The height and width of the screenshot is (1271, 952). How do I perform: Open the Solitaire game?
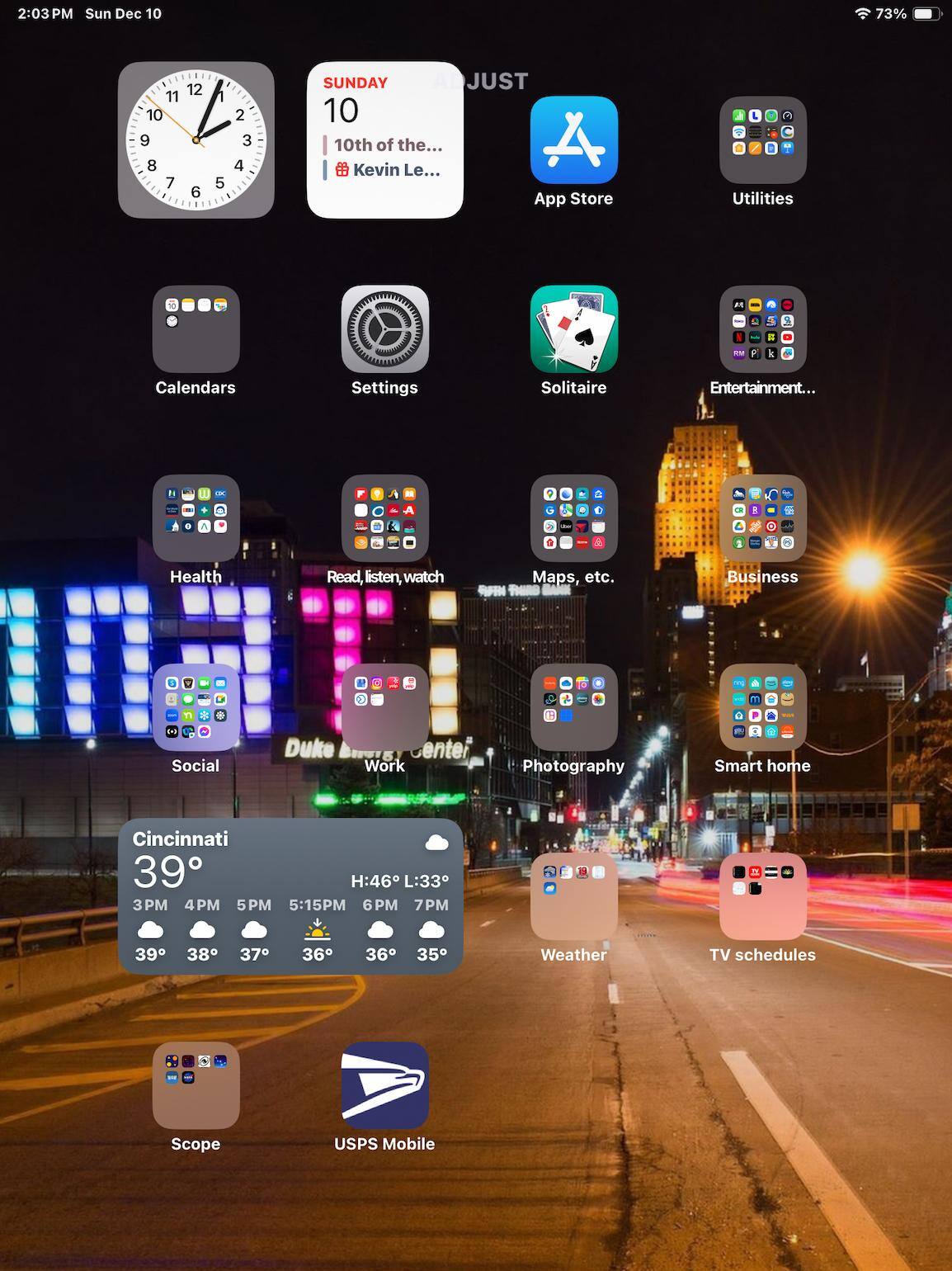coord(573,329)
